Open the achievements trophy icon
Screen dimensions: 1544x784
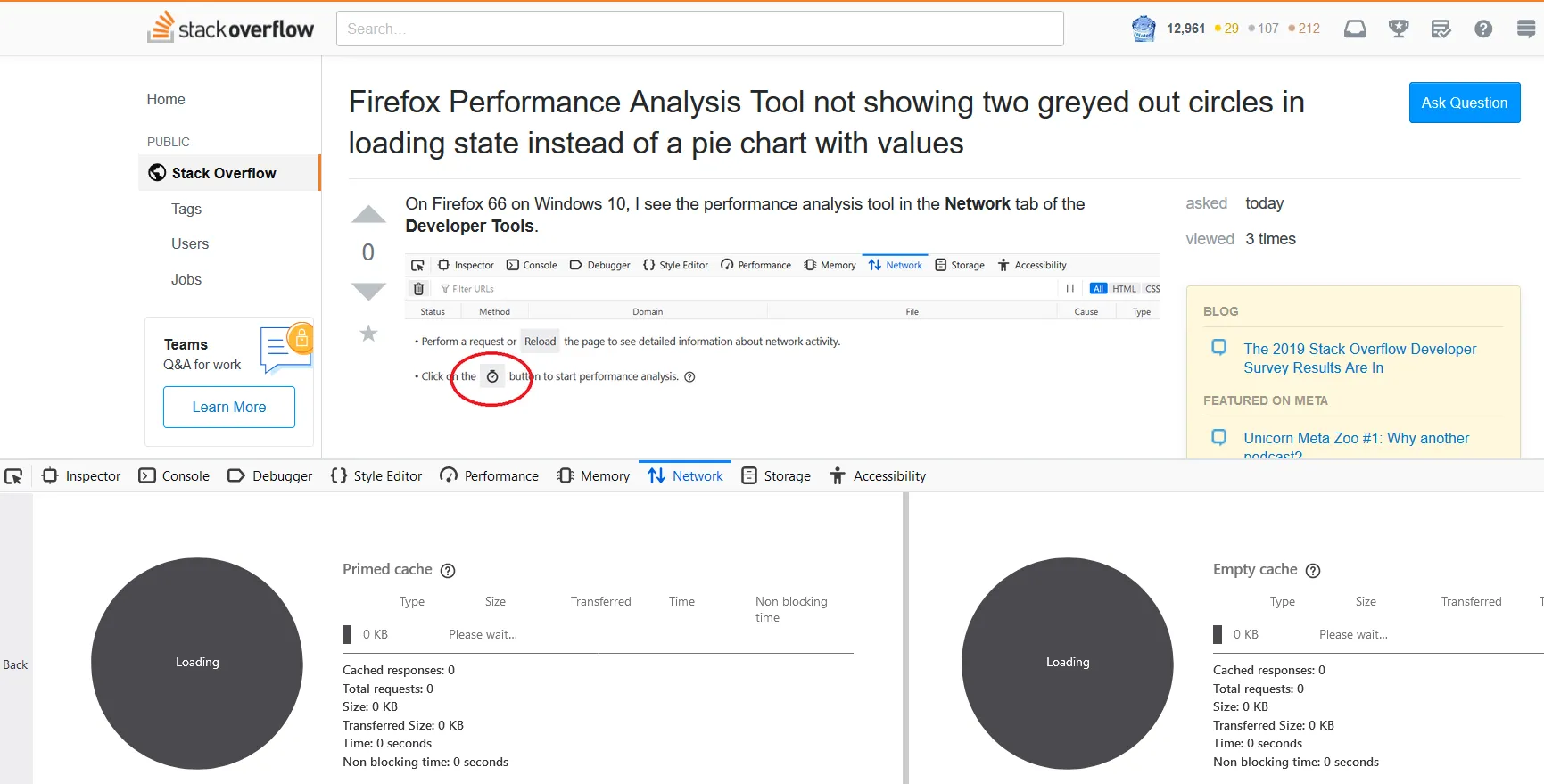tap(1398, 29)
